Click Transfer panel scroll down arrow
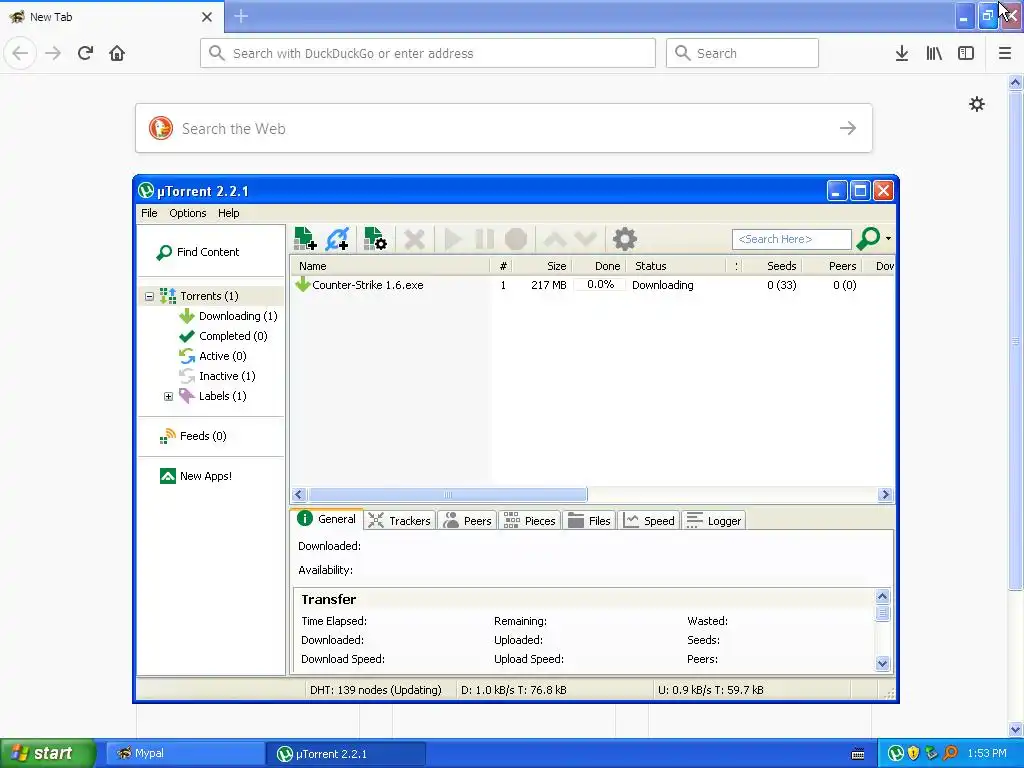This screenshot has height=768, width=1024. pyautogui.click(x=882, y=664)
